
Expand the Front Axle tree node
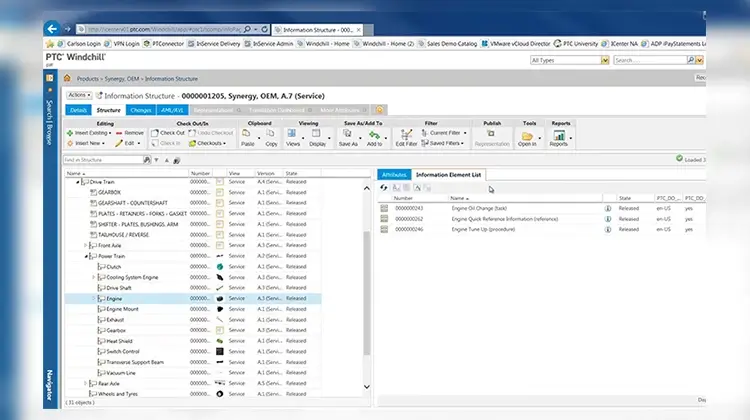point(86,245)
